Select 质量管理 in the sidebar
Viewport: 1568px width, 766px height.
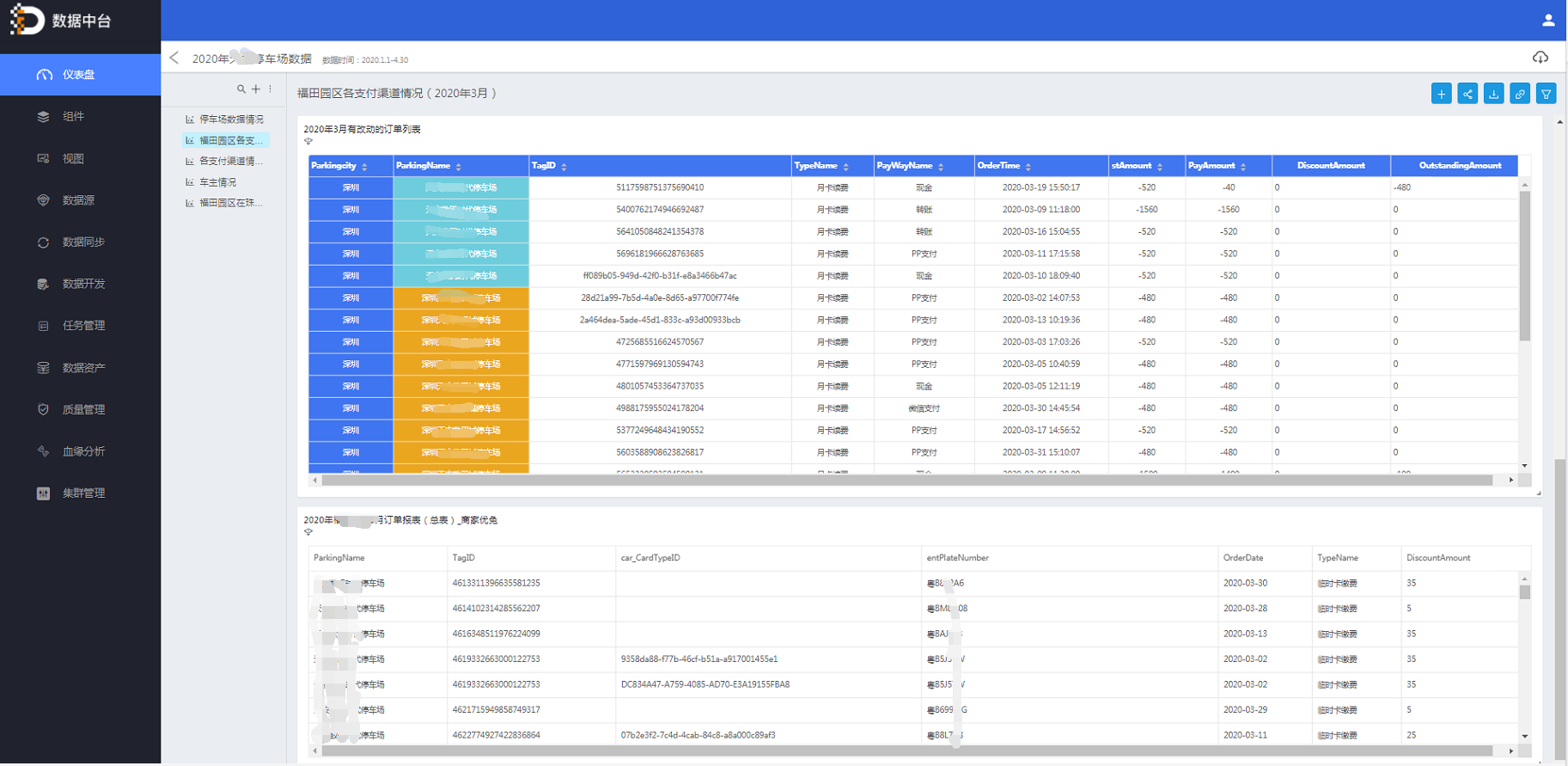(x=83, y=409)
